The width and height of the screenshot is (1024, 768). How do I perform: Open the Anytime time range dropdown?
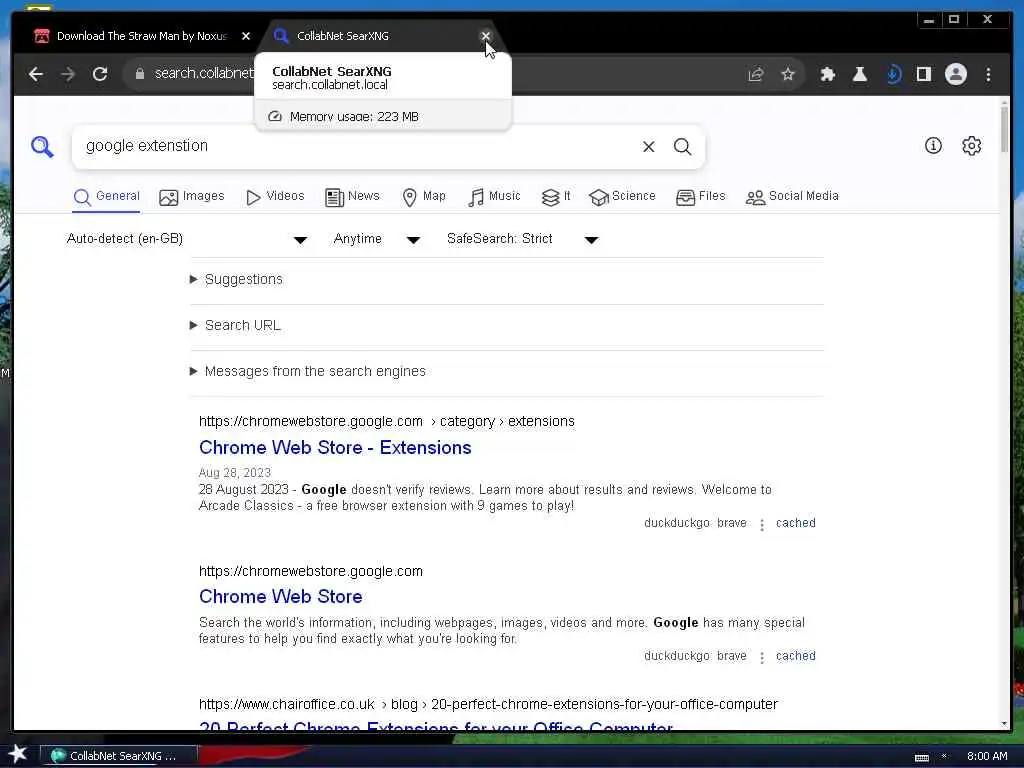(x=376, y=239)
